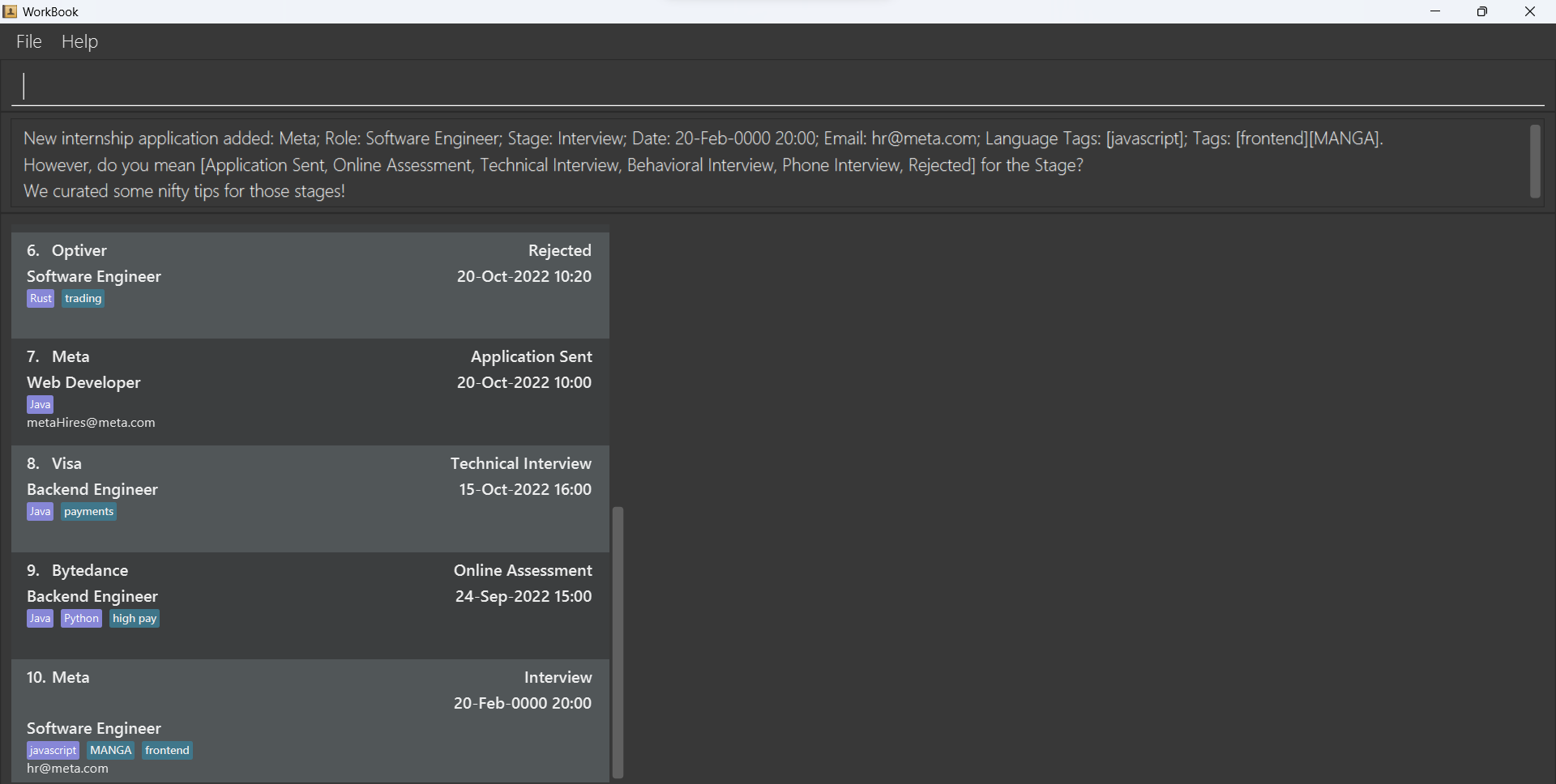Click the Rejected stage on Optiver

coord(559,250)
